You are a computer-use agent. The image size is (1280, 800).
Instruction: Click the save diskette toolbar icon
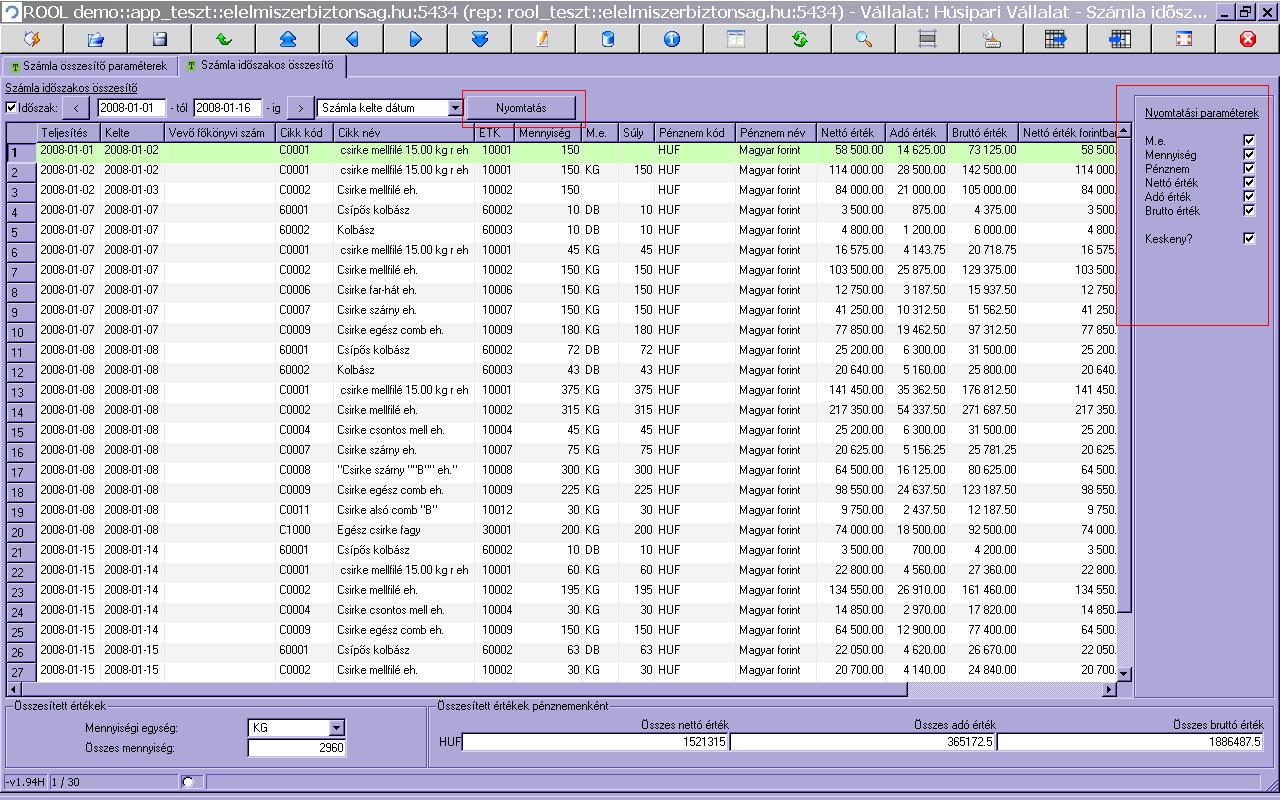tap(160, 39)
